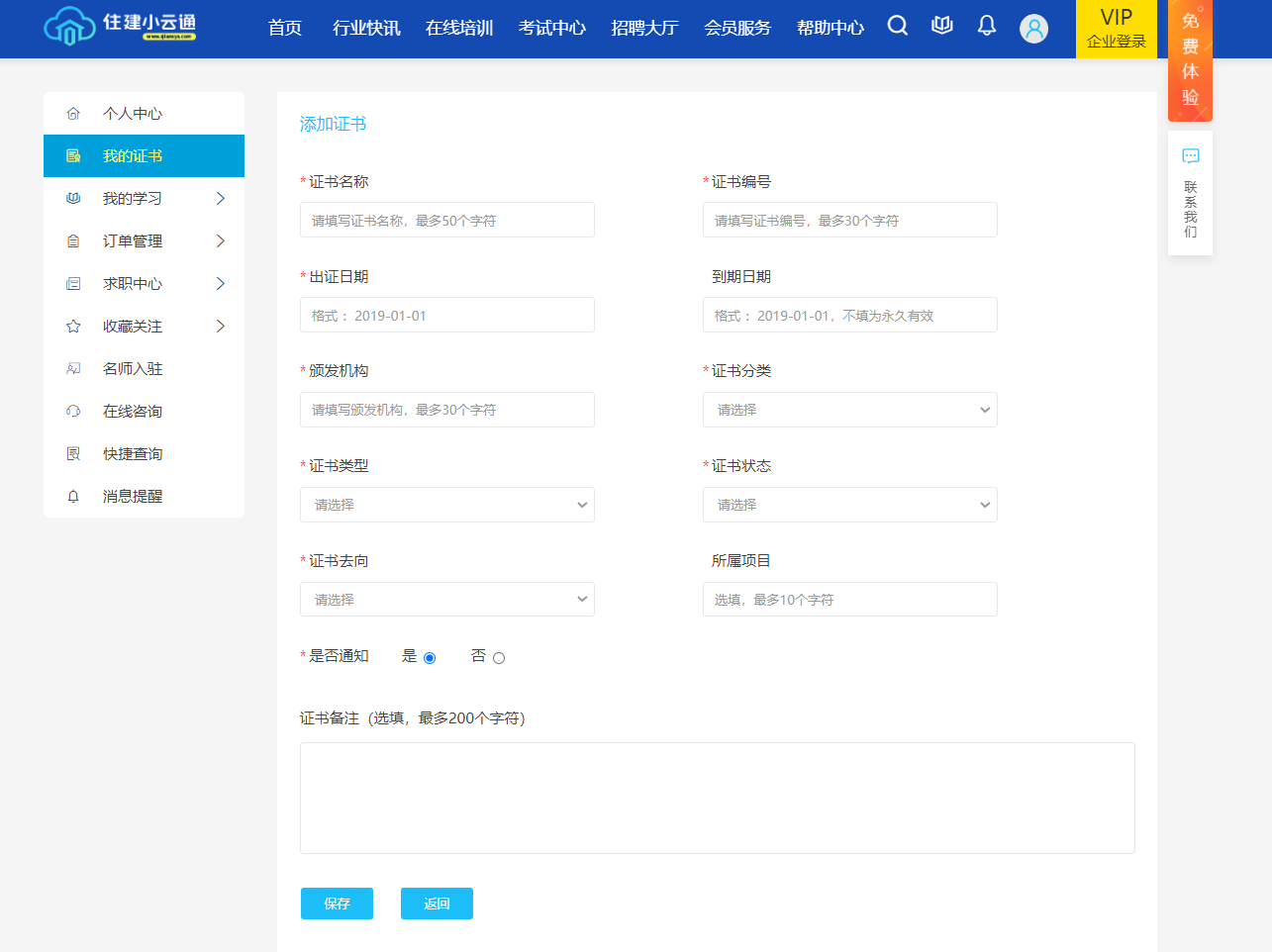Image resolution: width=1272 pixels, height=952 pixels.
Task: Open the 证书类型 dropdown
Action: pyautogui.click(x=446, y=505)
